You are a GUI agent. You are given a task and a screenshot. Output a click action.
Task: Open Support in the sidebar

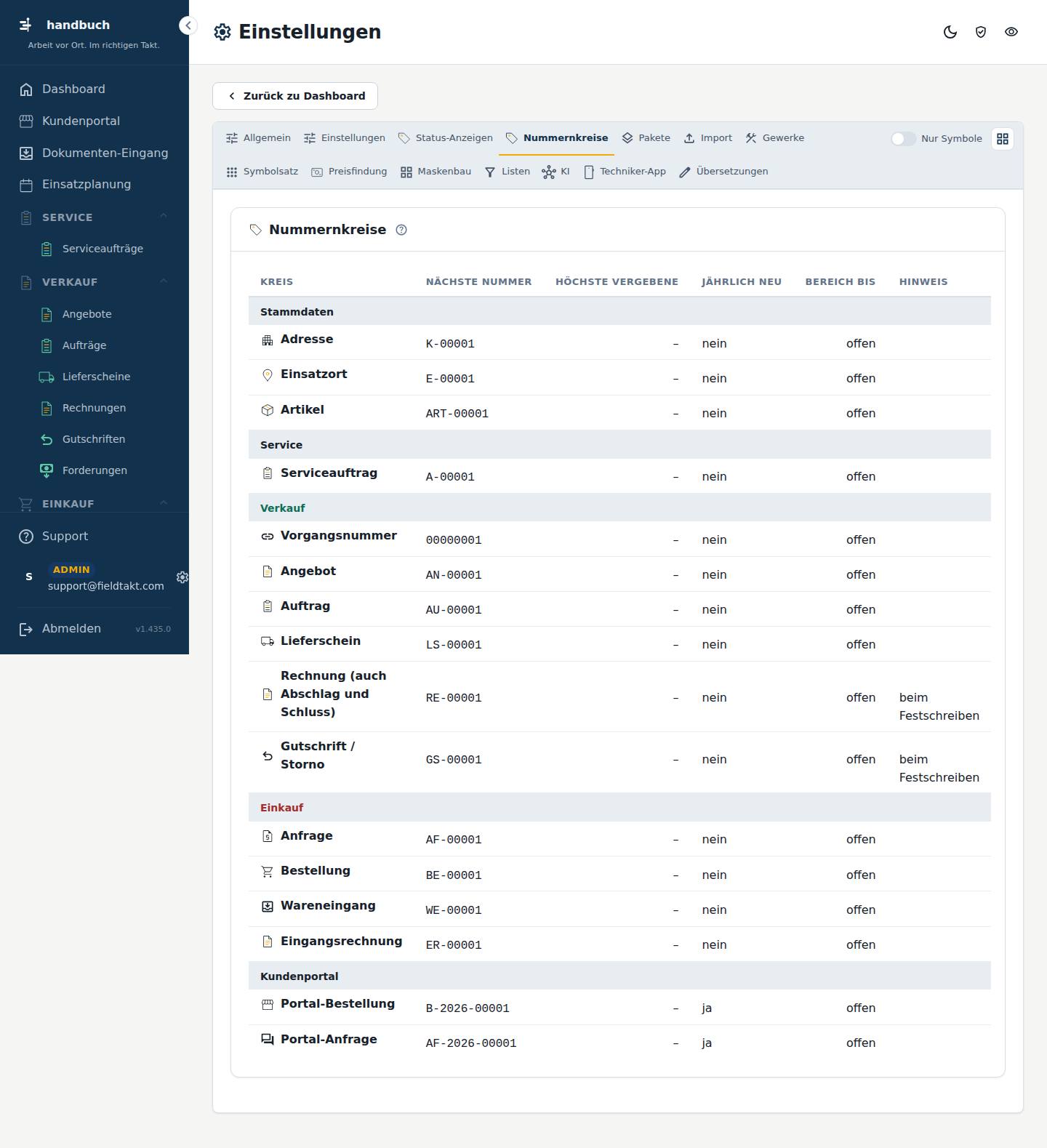[95, 537]
